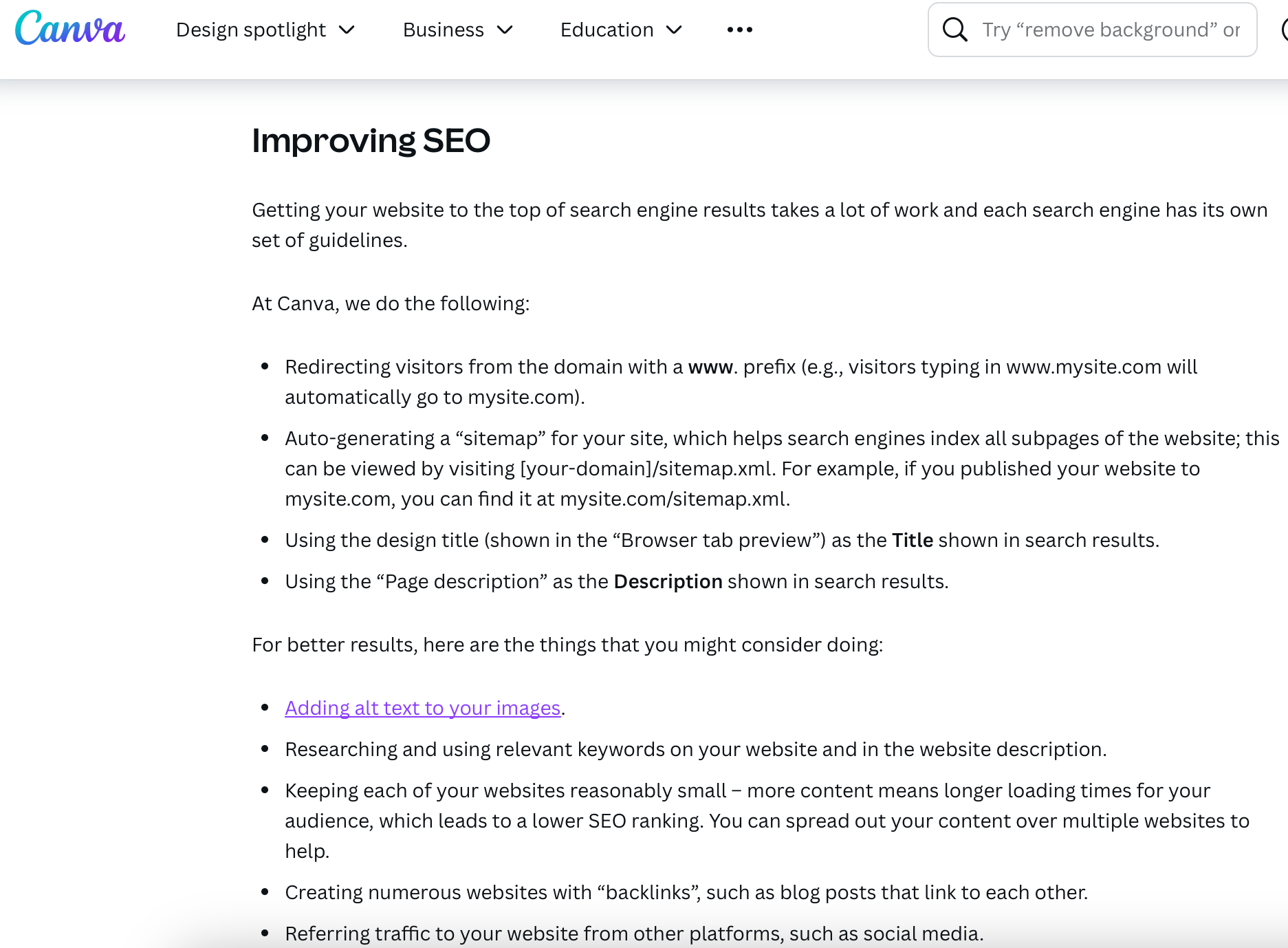Viewport: 1288px width, 948px height.
Task: Expand the Education dropdown chevron
Action: 673,31
